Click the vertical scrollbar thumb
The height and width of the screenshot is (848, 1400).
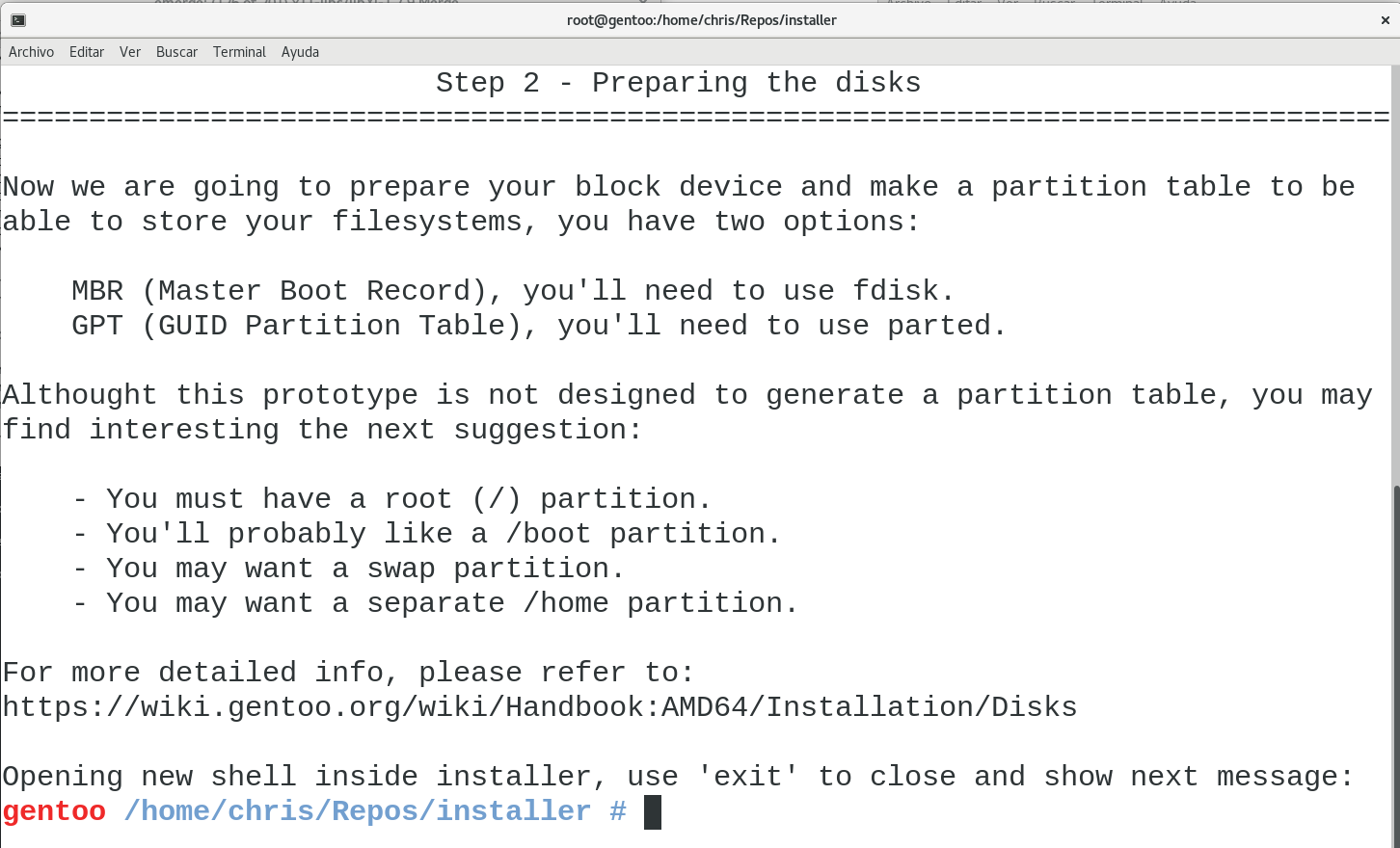click(1396, 665)
